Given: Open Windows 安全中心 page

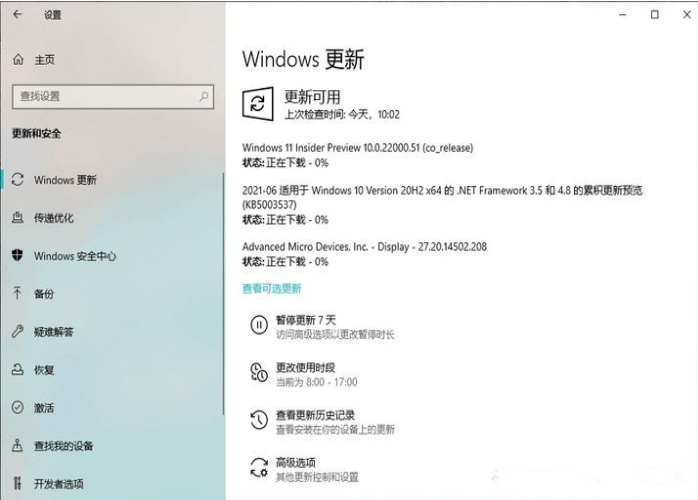Looking at the screenshot, I should (x=75, y=256).
